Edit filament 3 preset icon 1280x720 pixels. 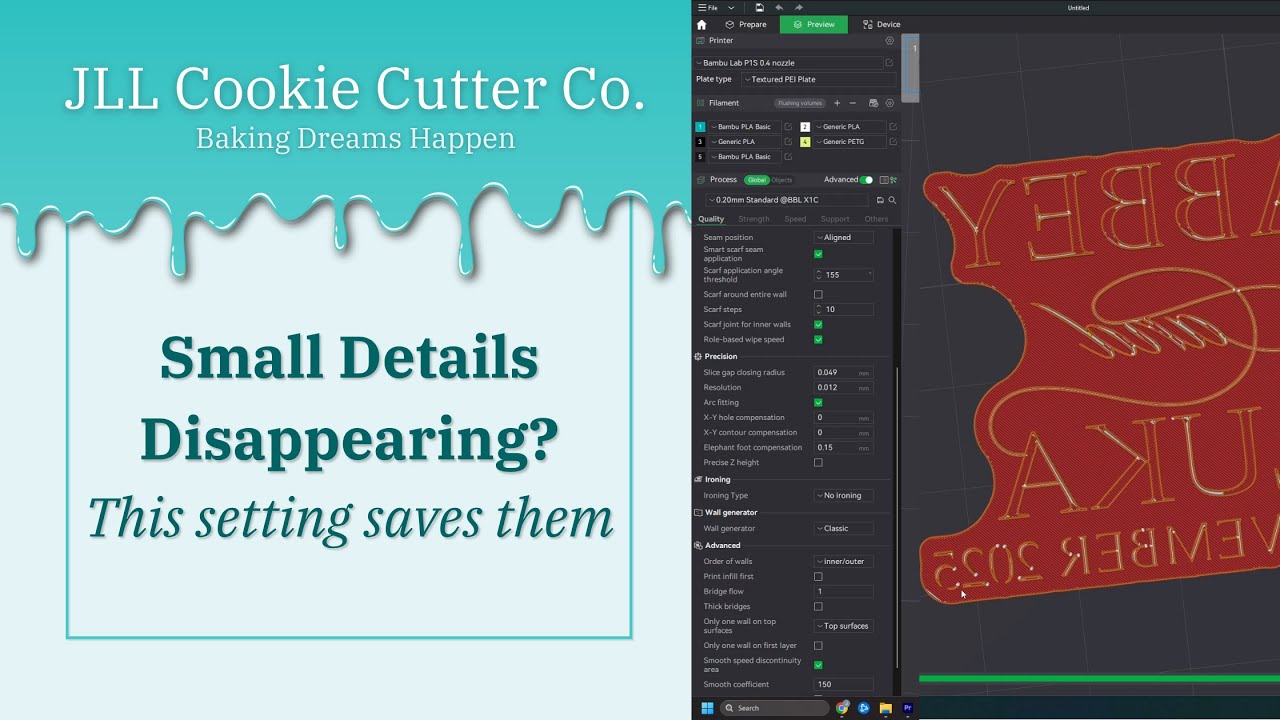788,142
